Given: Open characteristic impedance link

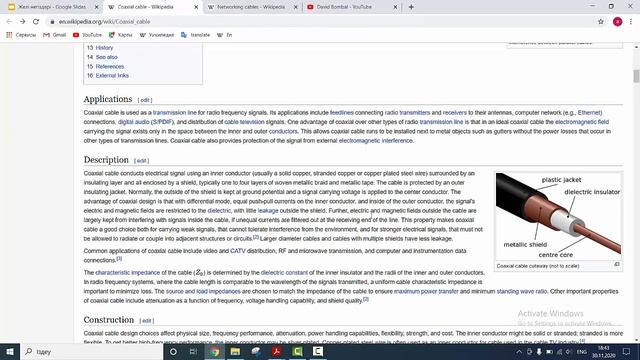Looking at the screenshot, I should tap(128, 273).
